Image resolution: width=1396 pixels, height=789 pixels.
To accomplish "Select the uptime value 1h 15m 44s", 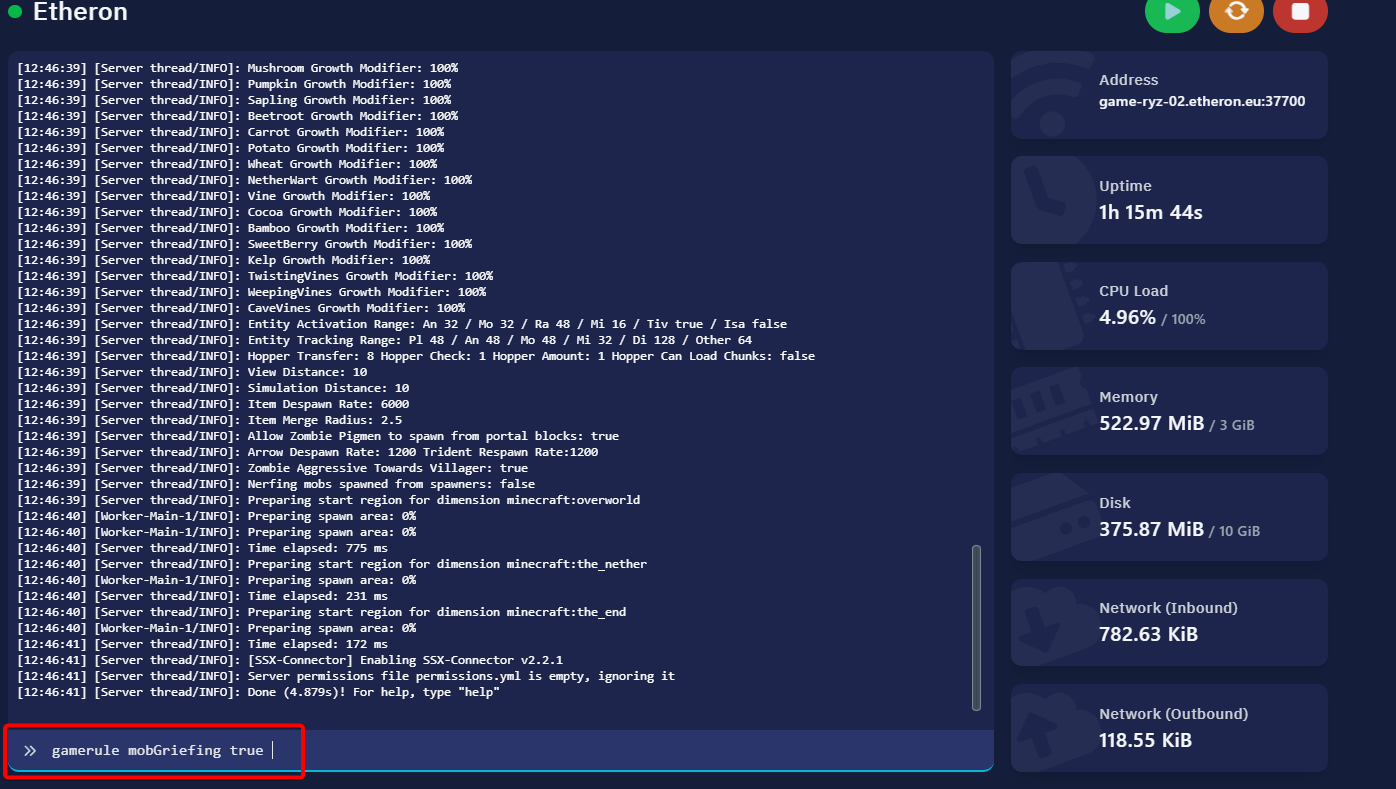I will pyautogui.click(x=1150, y=212).
